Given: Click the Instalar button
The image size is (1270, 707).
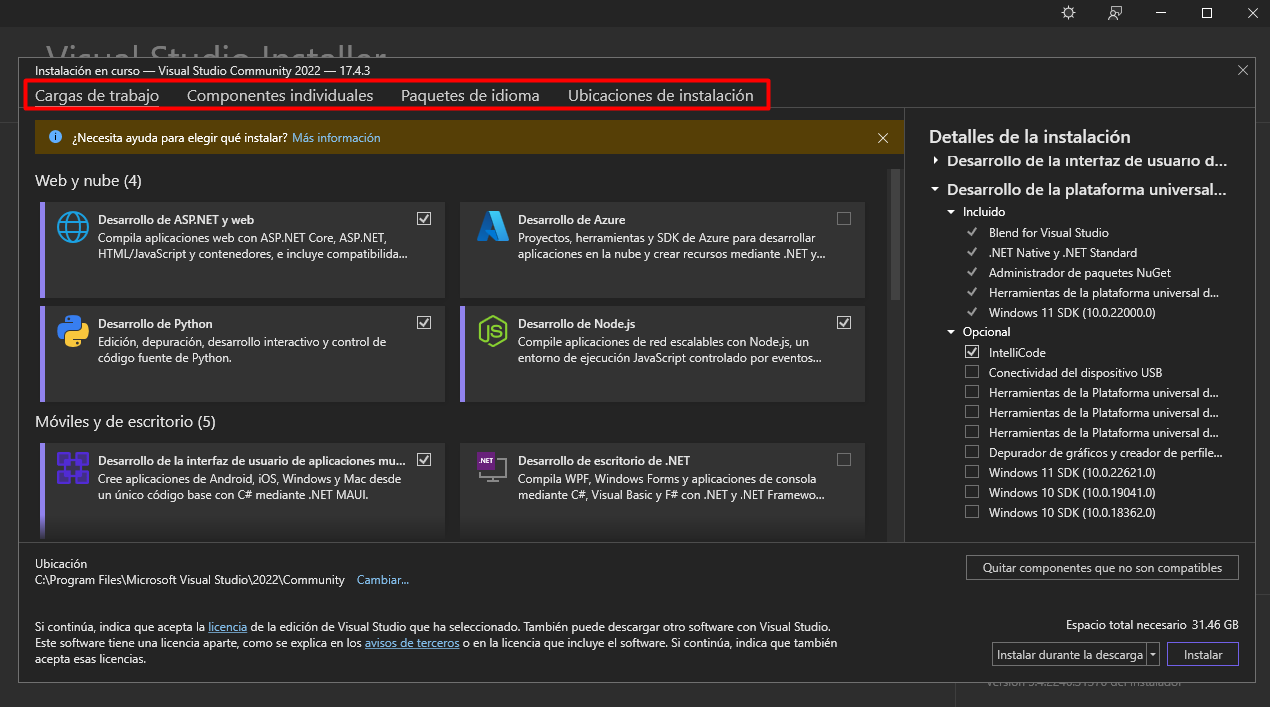Looking at the screenshot, I should click(x=1202, y=655).
